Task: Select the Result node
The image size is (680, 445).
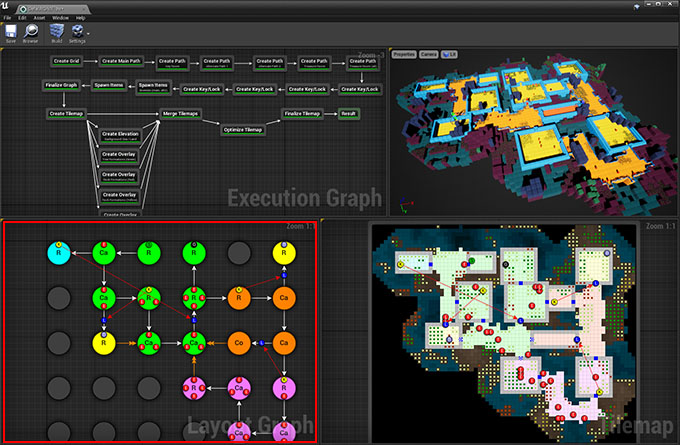Action: click(348, 114)
